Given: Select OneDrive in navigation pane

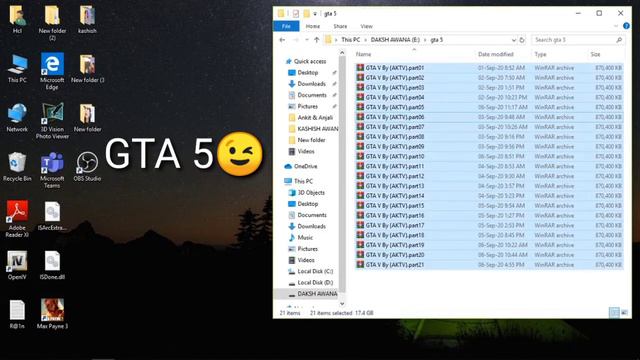Looking at the screenshot, I should 305,166.
